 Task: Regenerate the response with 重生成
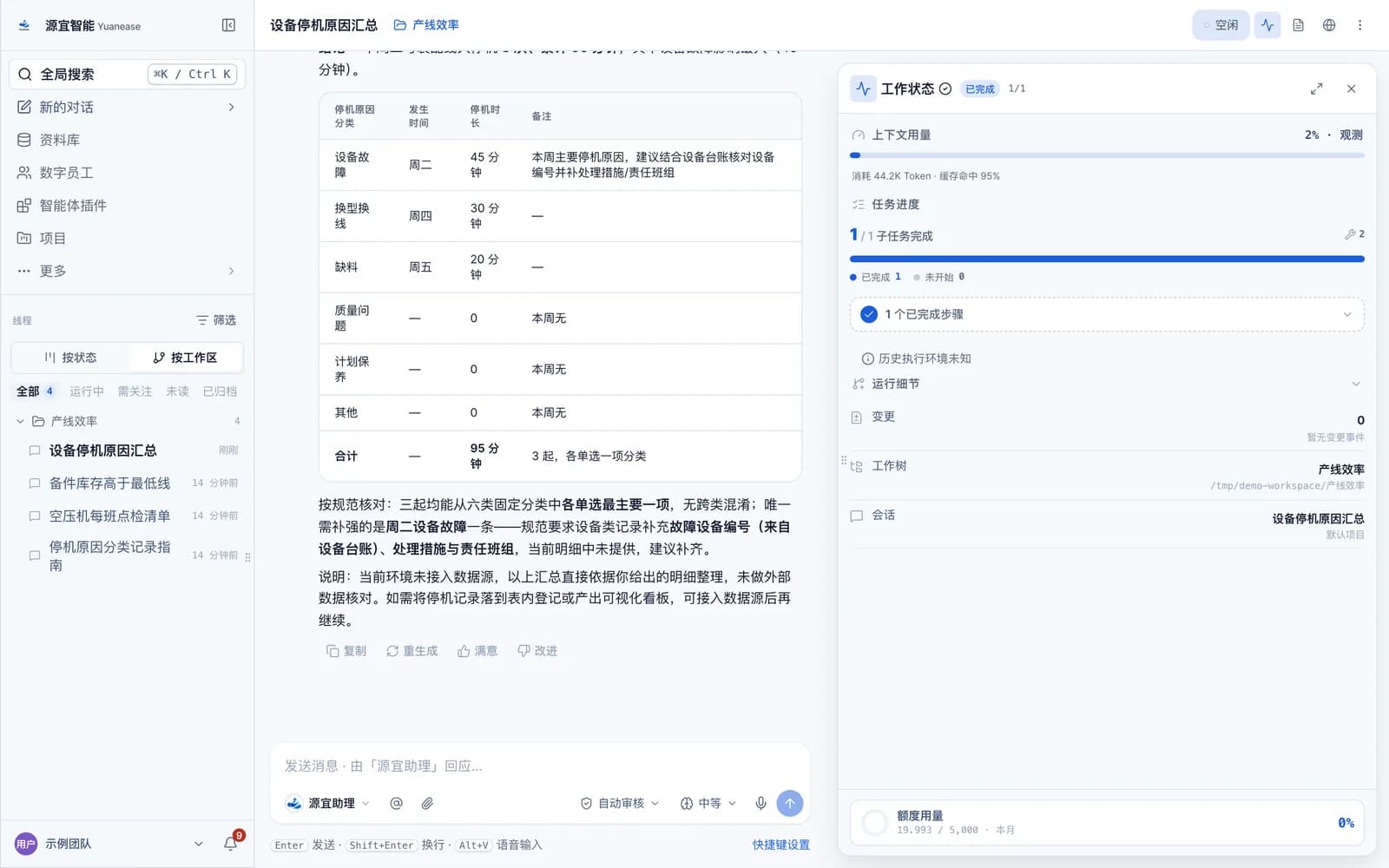411,651
